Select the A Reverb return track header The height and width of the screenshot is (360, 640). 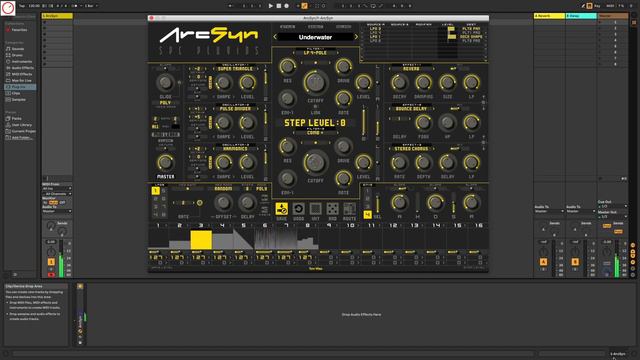click(549, 16)
